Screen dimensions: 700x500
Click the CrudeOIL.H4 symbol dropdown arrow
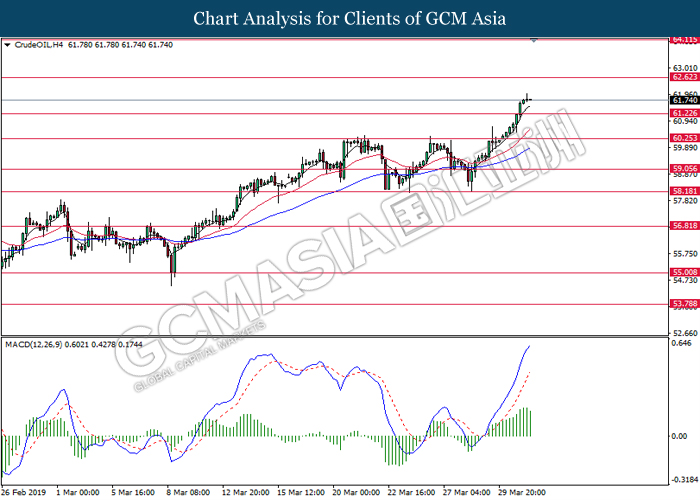coord(7,45)
